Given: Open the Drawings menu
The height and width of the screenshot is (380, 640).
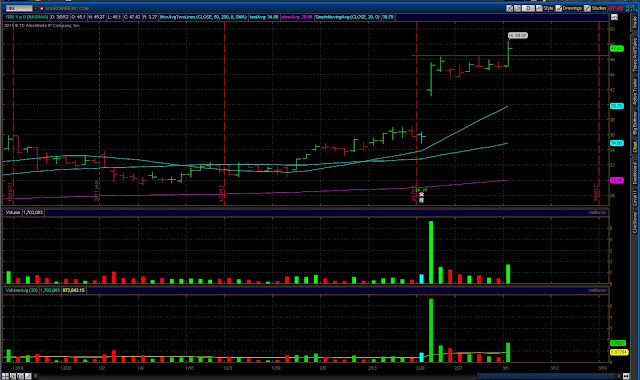Looking at the screenshot, I should 572,8.
